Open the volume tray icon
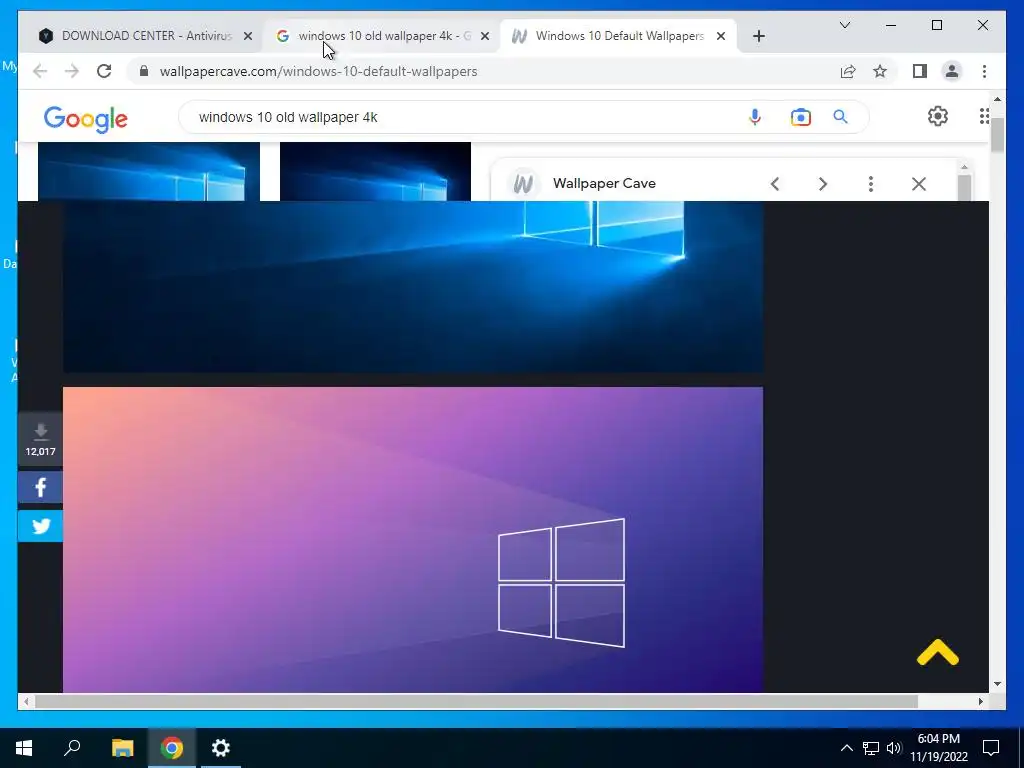The height and width of the screenshot is (768, 1024). 894,748
